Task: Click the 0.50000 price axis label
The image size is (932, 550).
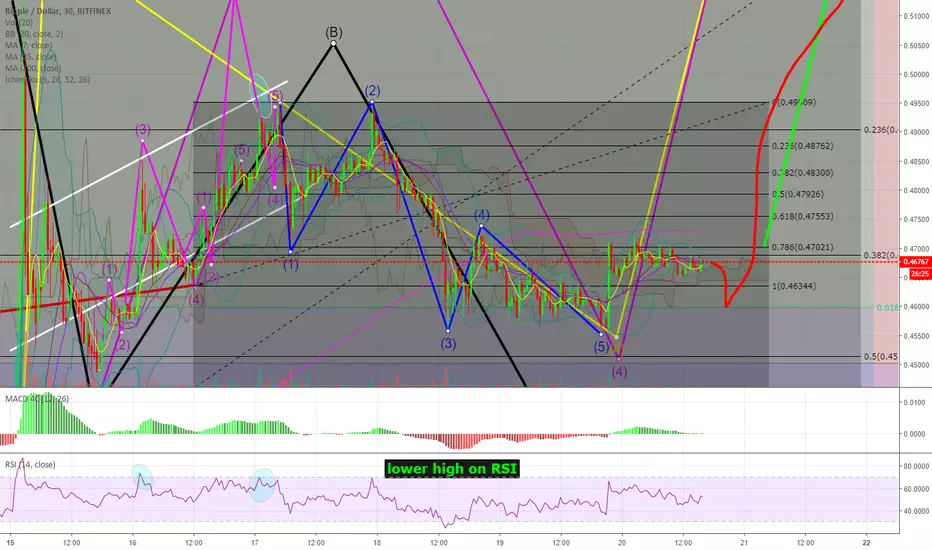Action: (916, 74)
